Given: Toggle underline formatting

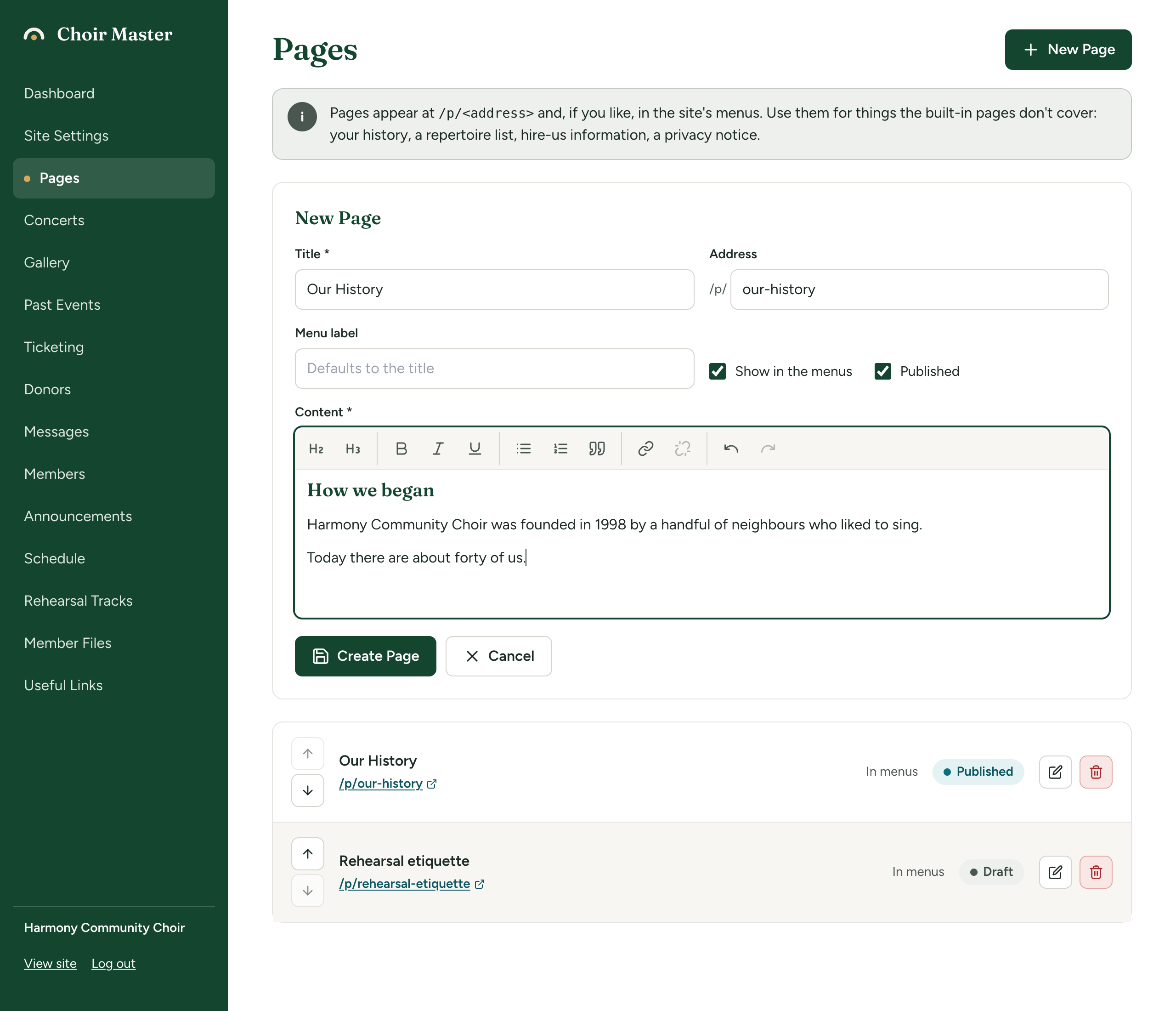Looking at the screenshot, I should [475, 449].
